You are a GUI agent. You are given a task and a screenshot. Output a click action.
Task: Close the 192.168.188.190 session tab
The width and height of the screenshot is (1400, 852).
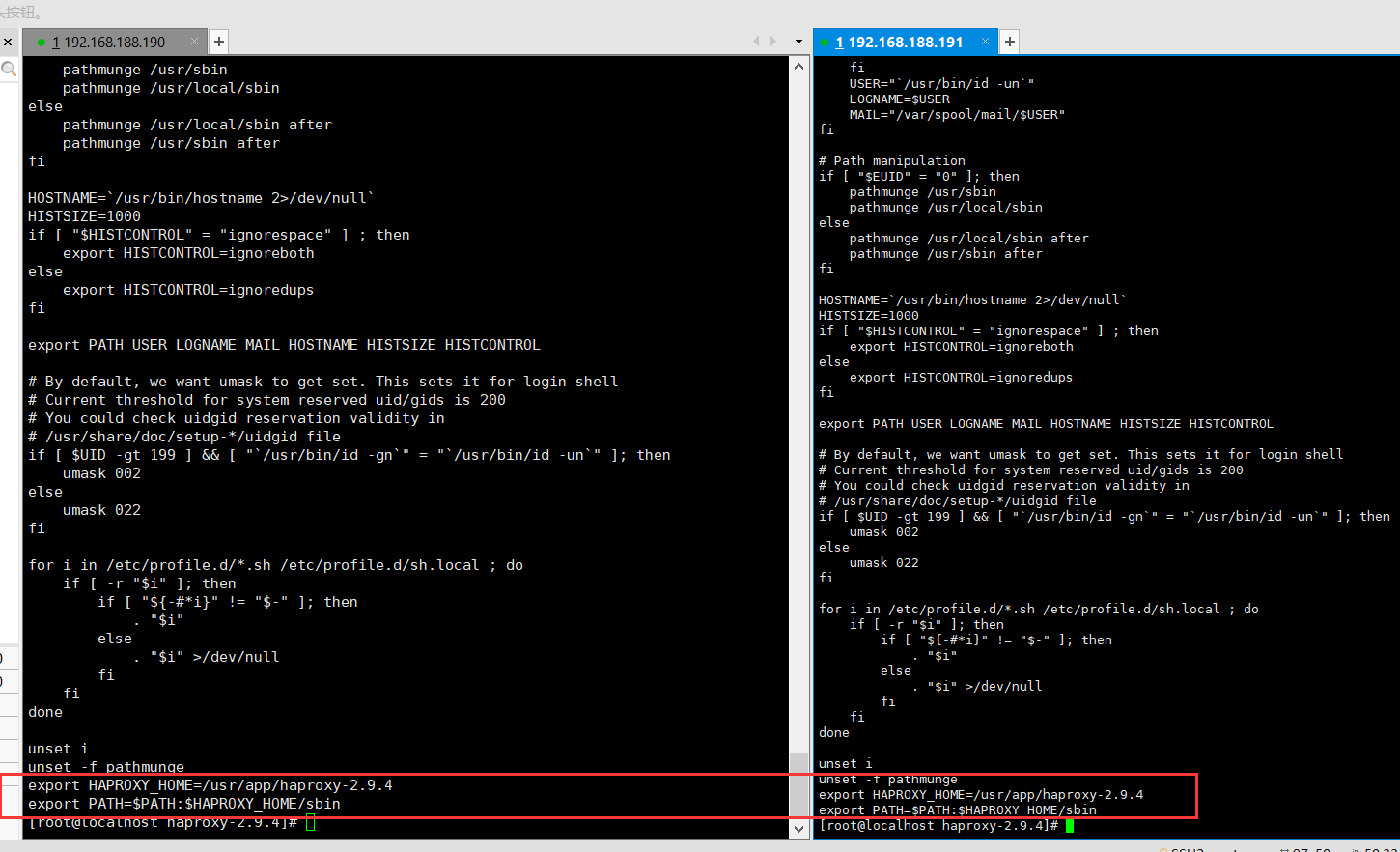pyautogui.click(x=194, y=41)
